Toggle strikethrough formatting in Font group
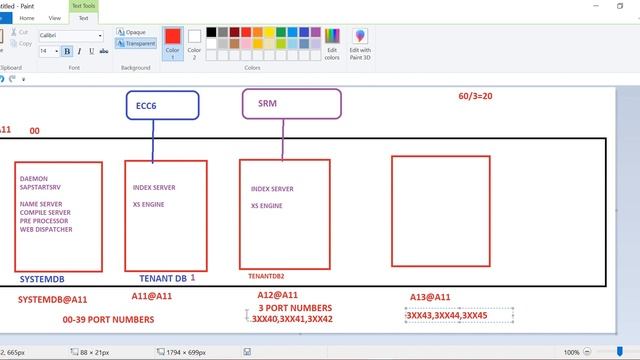Viewport: 640px width, 360px height. coord(104,51)
